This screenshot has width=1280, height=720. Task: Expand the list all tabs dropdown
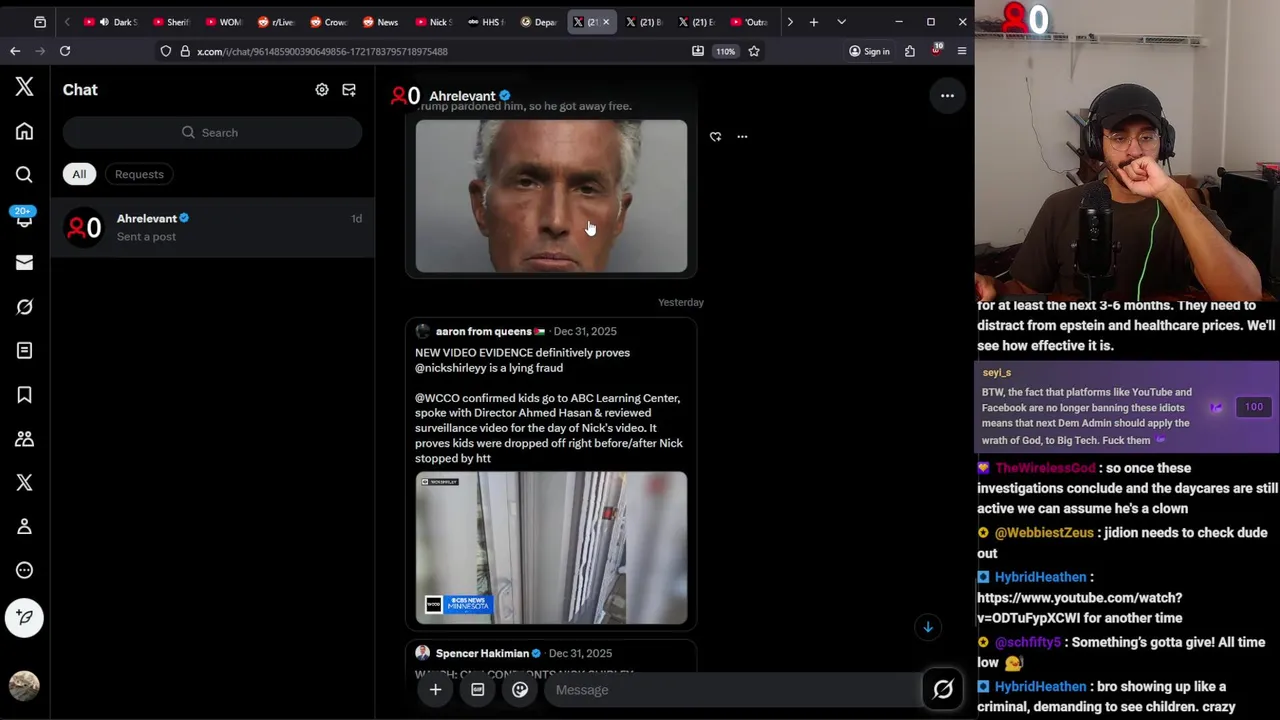(841, 22)
